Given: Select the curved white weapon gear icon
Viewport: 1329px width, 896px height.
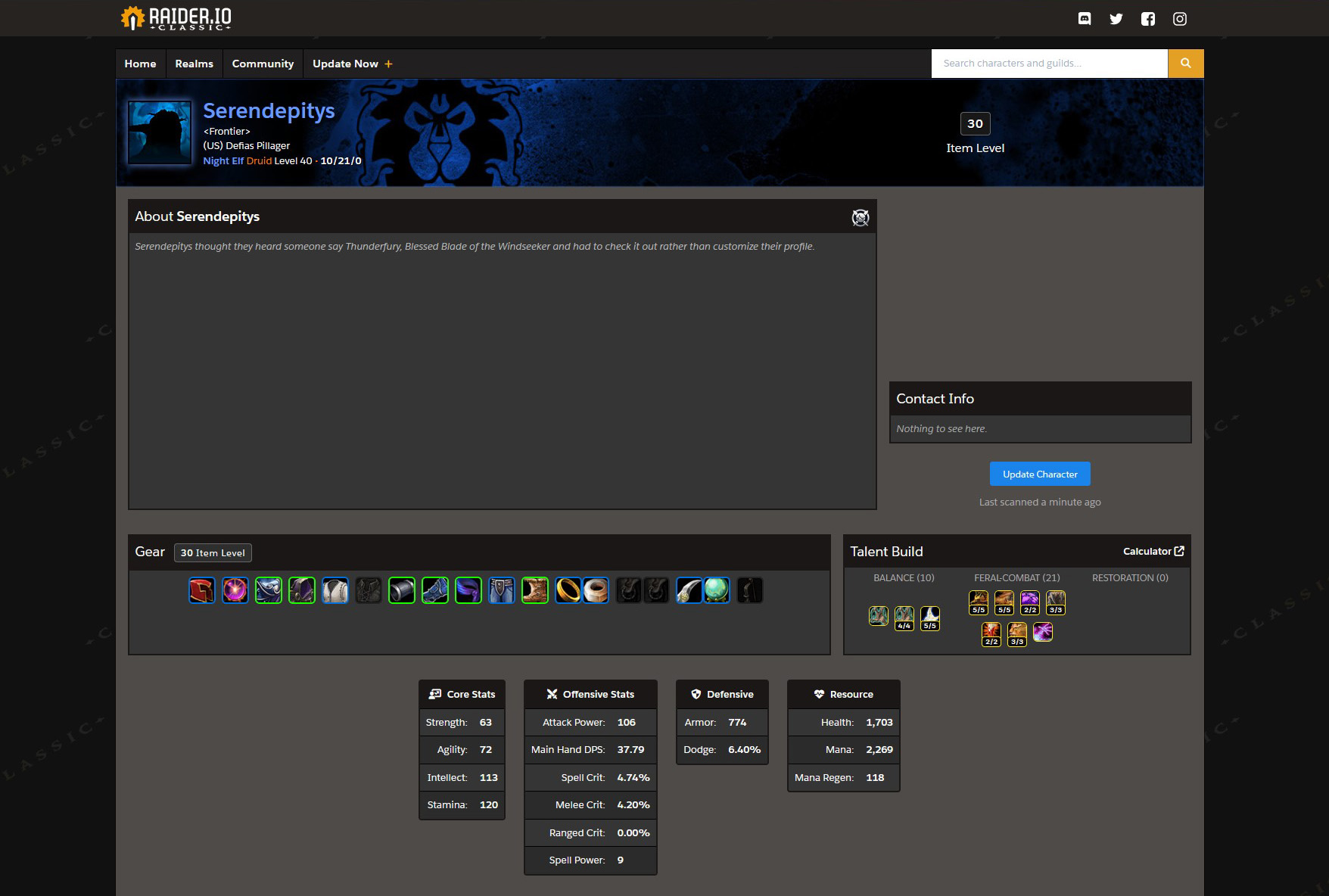Looking at the screenshot, I should pos(689,590).
